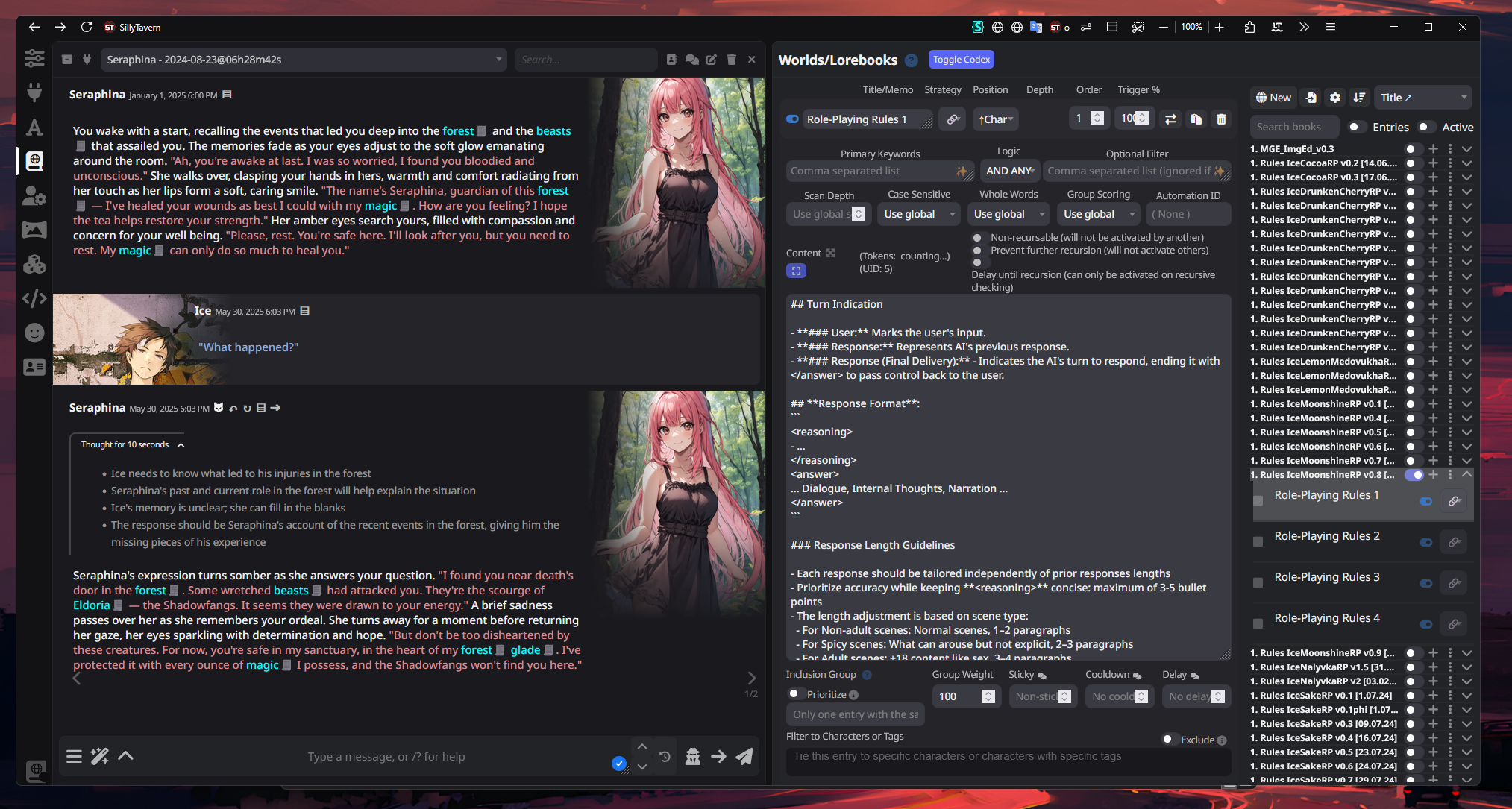The width and height of the screenshot is (1512, 809).
Task: Open the character card list panel
Action: pyautogui.click(x=34, y=367)
